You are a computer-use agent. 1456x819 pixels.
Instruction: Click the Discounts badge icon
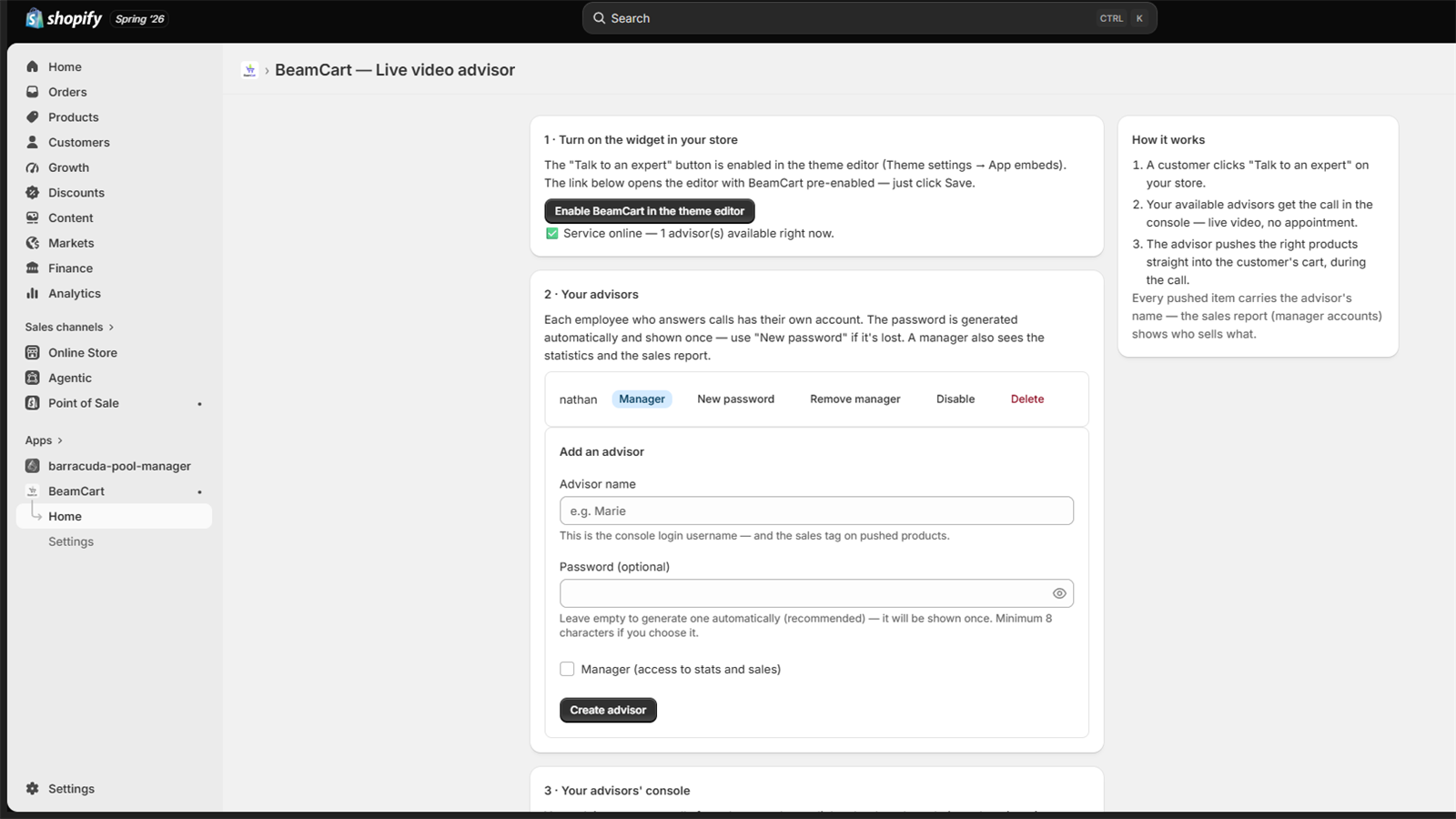(33, 193)
